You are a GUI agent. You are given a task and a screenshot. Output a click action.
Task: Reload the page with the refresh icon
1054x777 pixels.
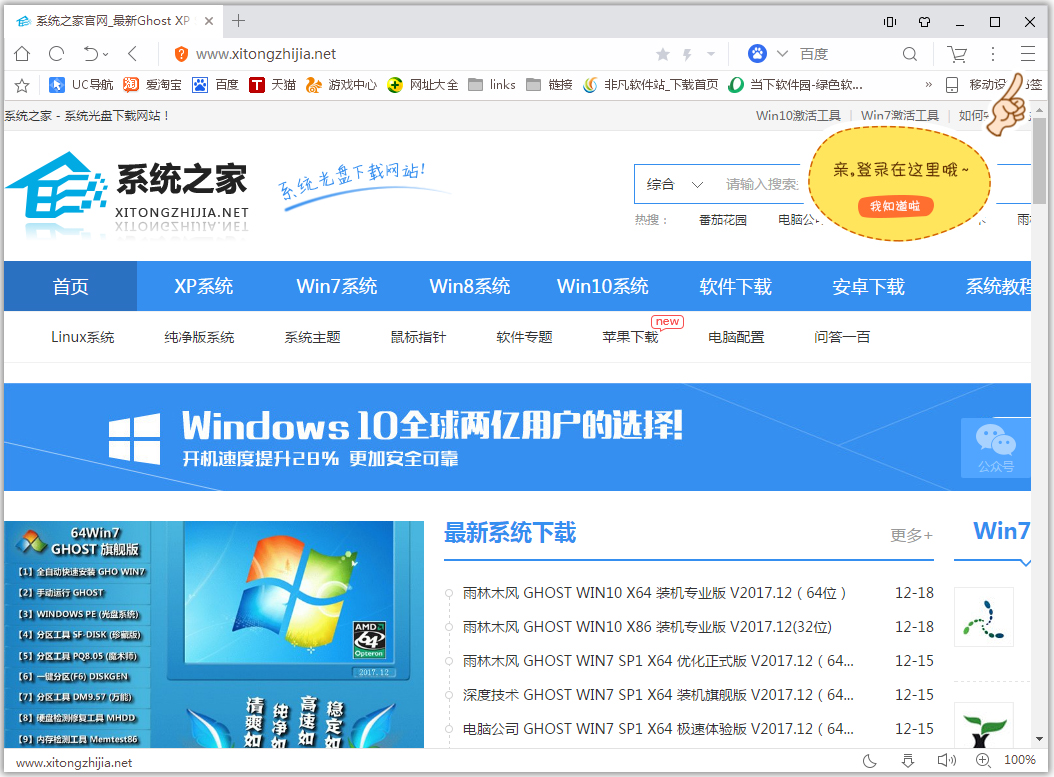click(x=56, y=54)
